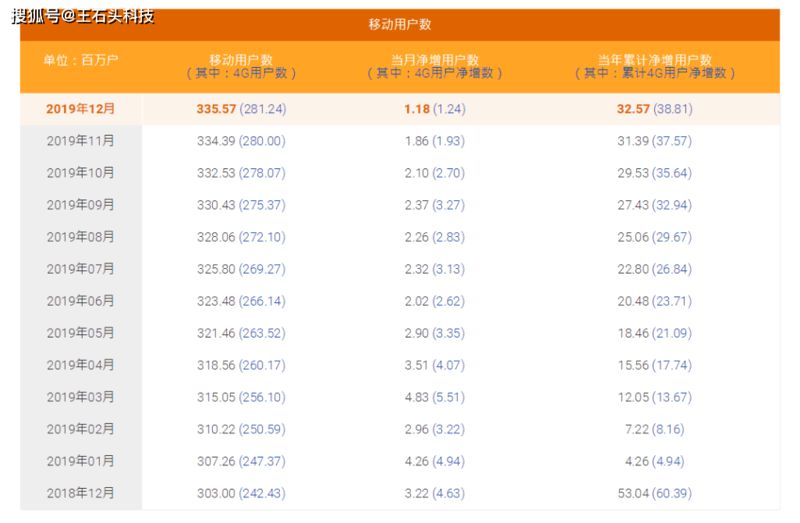
Task: Click the 移动用户数 title bar
Action: coord(400,24)
